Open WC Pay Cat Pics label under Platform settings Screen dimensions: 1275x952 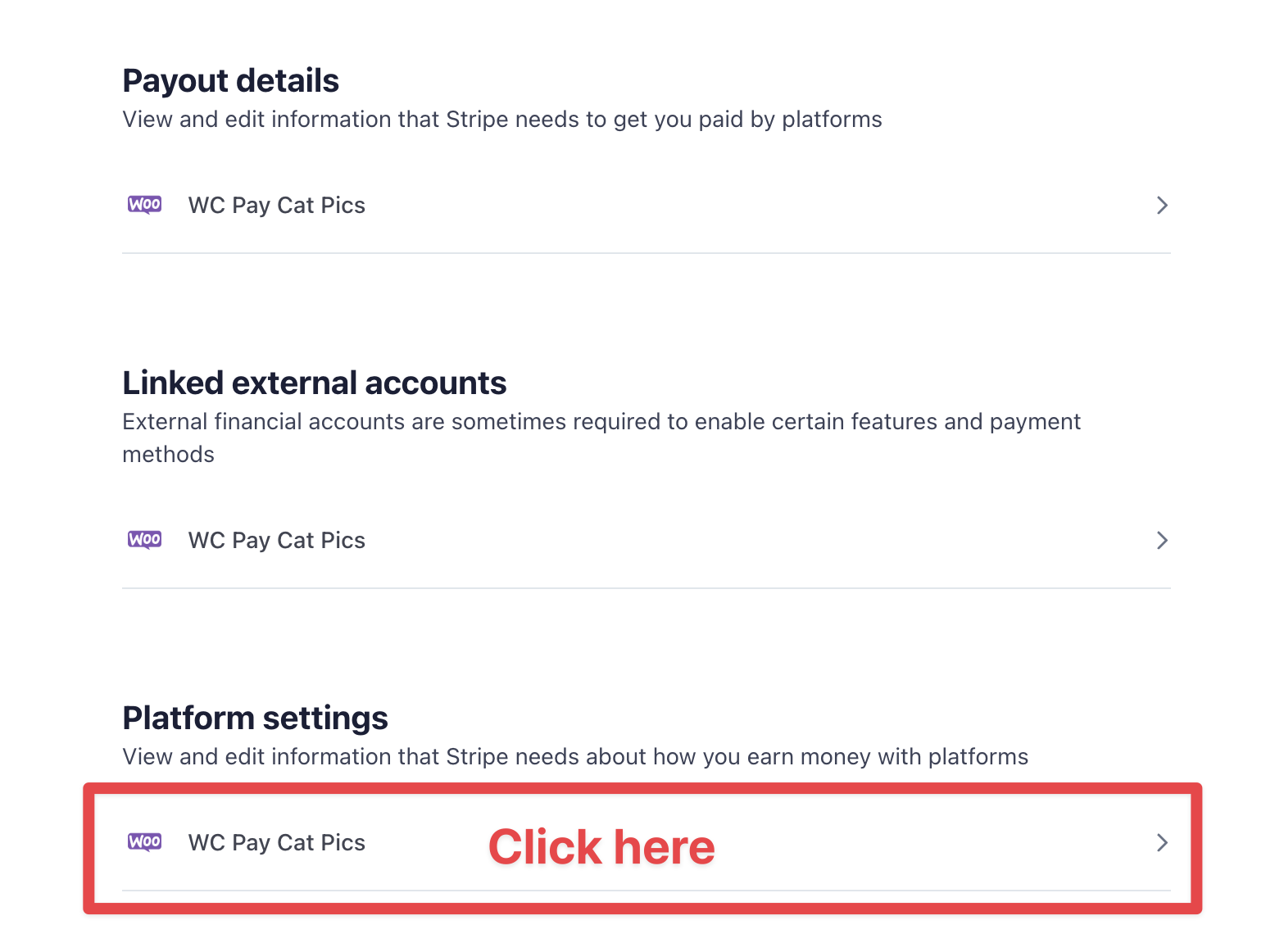click(277, 842)
